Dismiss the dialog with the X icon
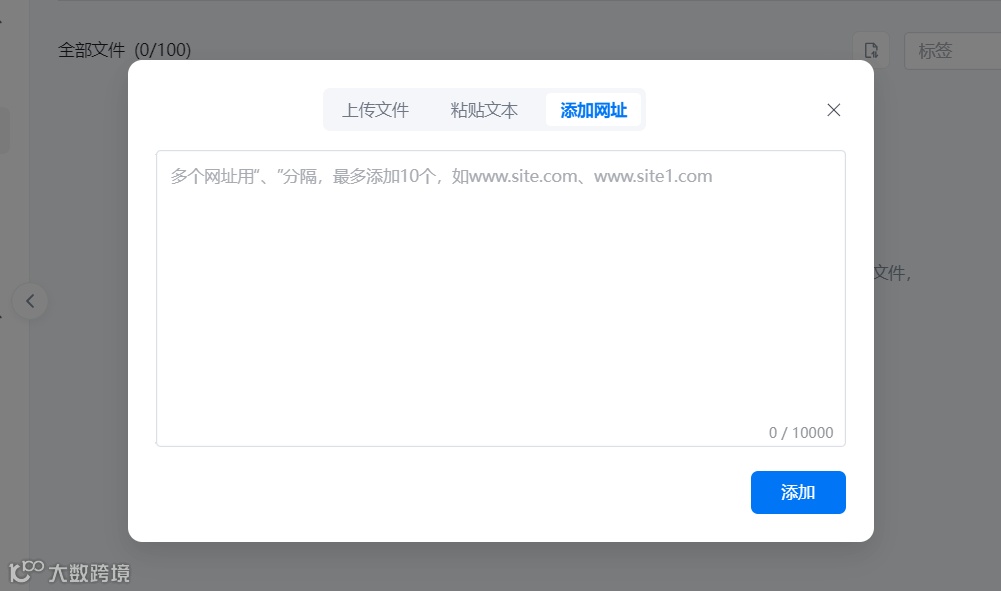 click(833, 110)
